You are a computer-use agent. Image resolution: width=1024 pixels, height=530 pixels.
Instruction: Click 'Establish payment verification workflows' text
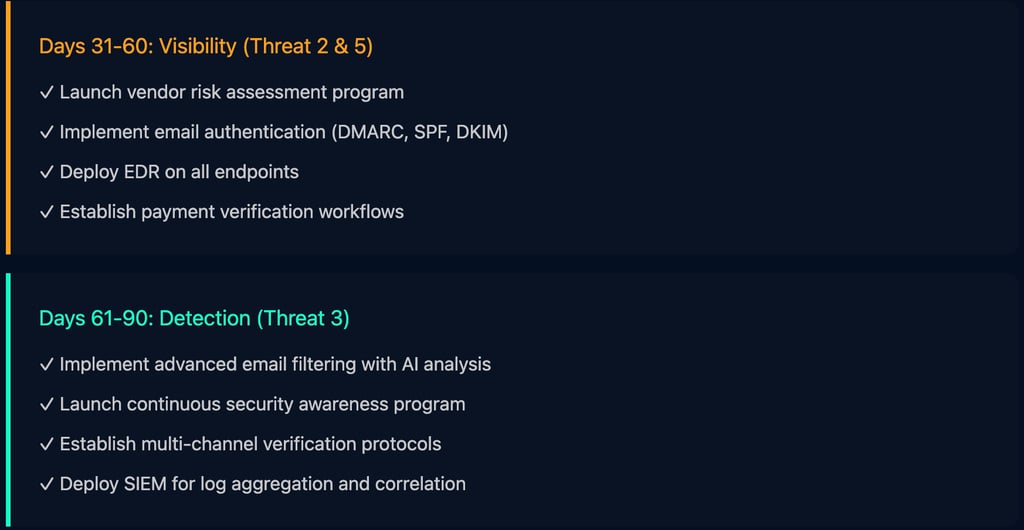tap(232, 212)
